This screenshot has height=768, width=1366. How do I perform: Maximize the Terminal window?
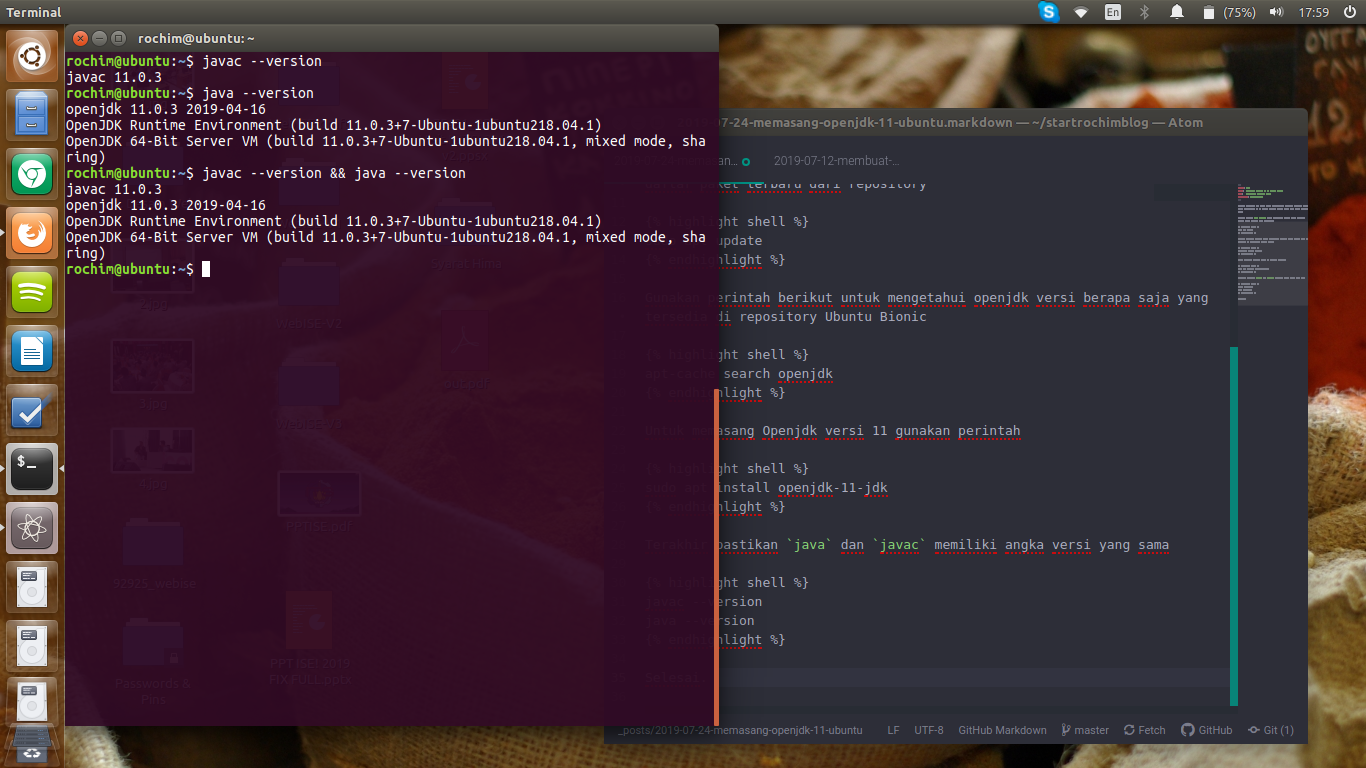pyautogui.click(x=118, y=38)
